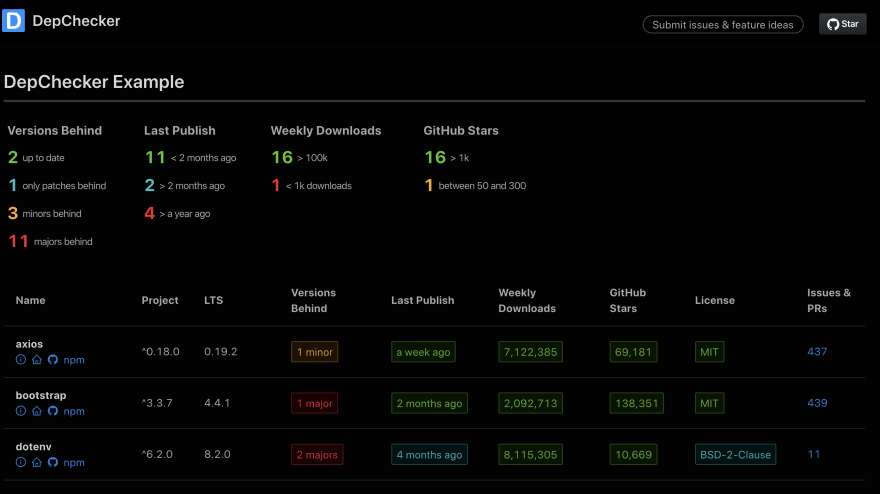Open the GitHub icon for bootstrap
The width and height of the screenshot is (880, 494).
[x=53, y=411]
